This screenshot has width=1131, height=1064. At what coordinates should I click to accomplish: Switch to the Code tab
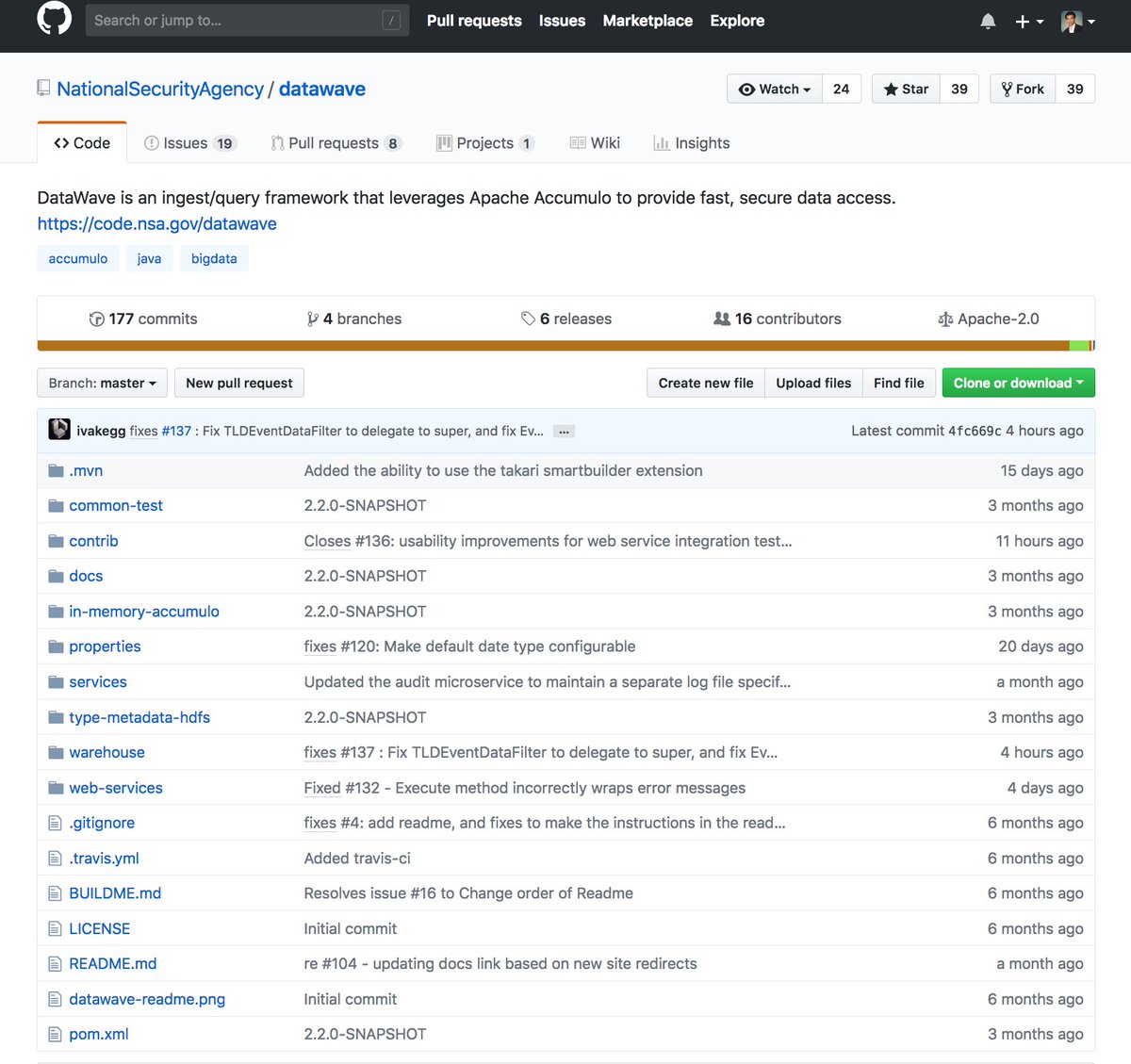(82, 143)
